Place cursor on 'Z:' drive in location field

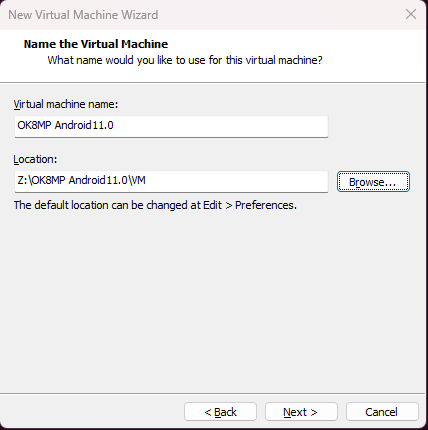tap(23, 180)
